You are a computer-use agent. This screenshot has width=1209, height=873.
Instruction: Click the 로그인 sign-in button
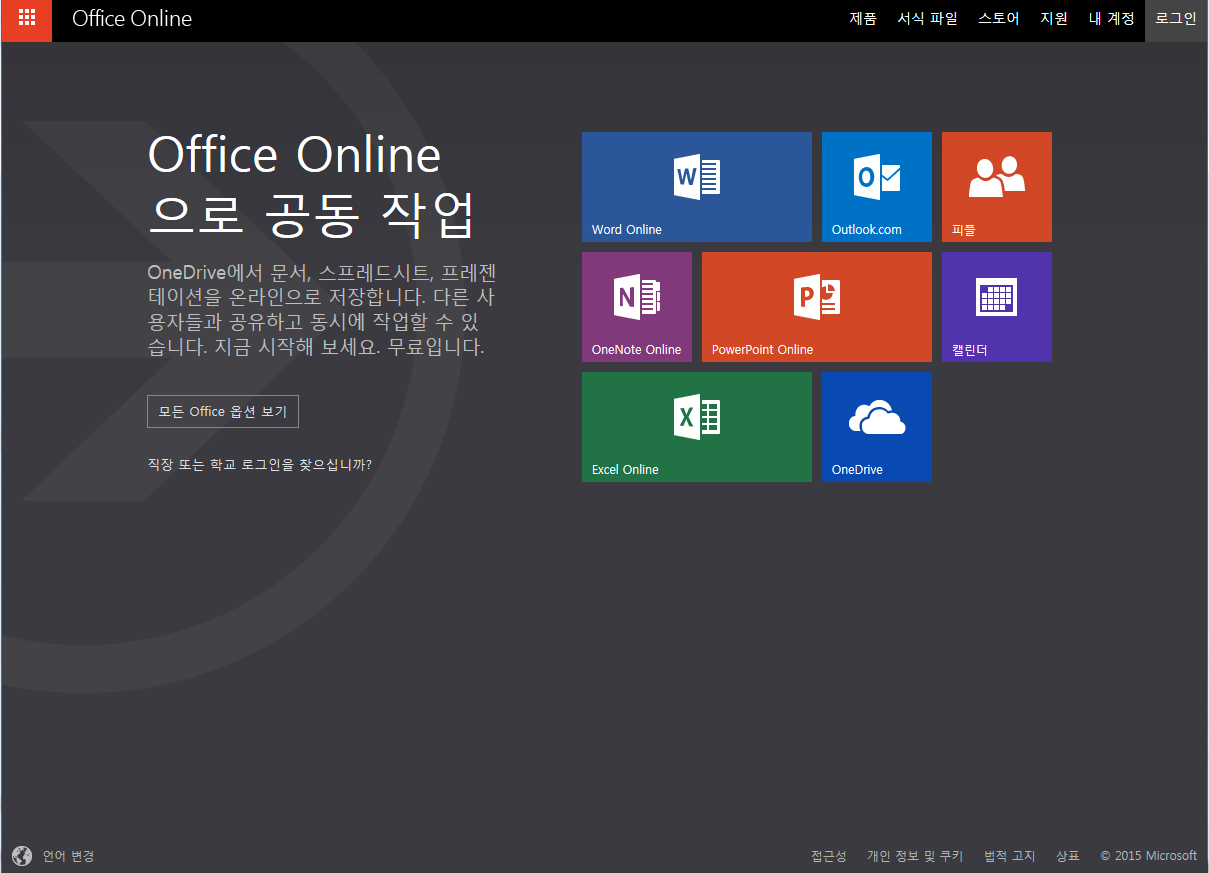point(1176,19)
